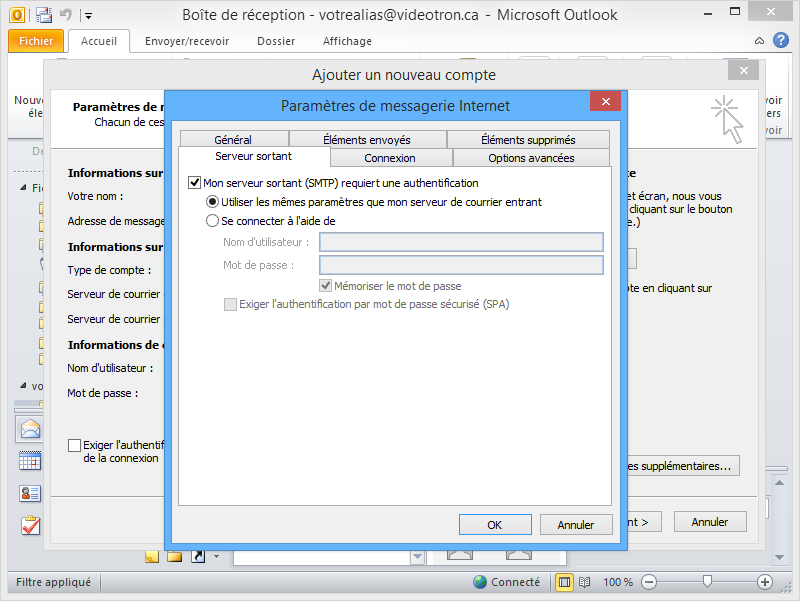Screen dimensions: 800x601
Task: Click the zoom slider handle
Action: pos(707,582)
